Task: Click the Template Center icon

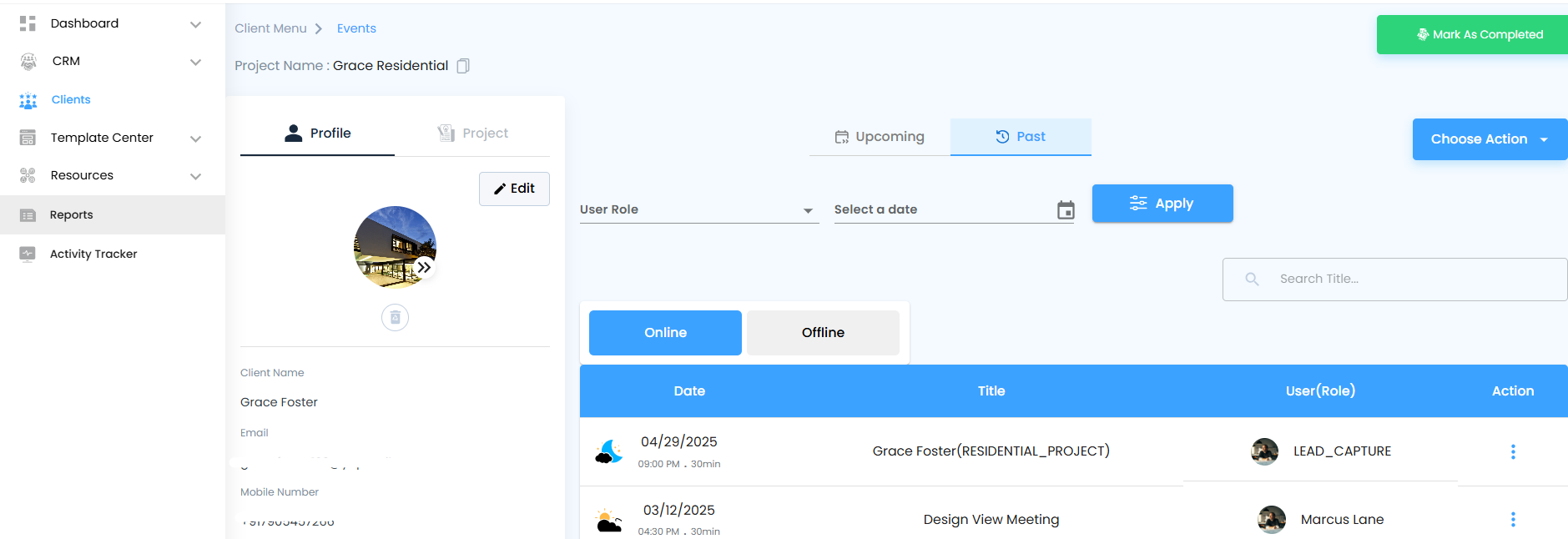Action: [x=28, y=138]
